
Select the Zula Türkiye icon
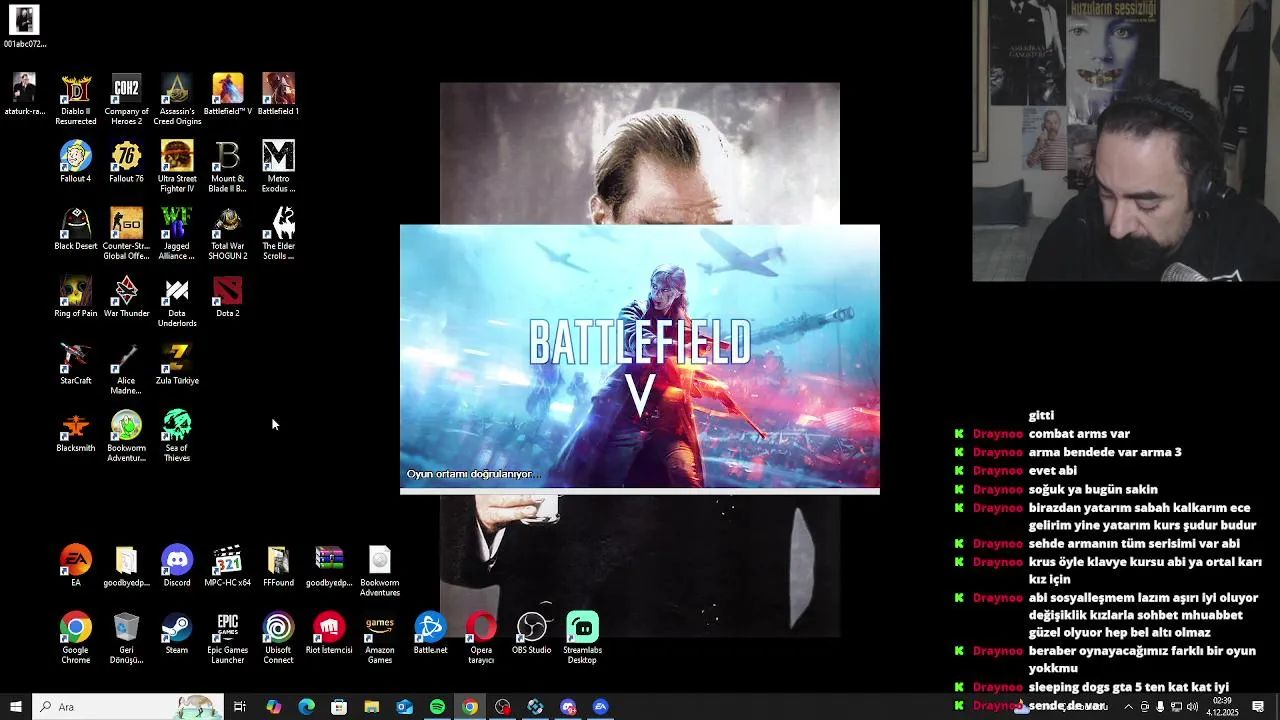pos(177,363)
